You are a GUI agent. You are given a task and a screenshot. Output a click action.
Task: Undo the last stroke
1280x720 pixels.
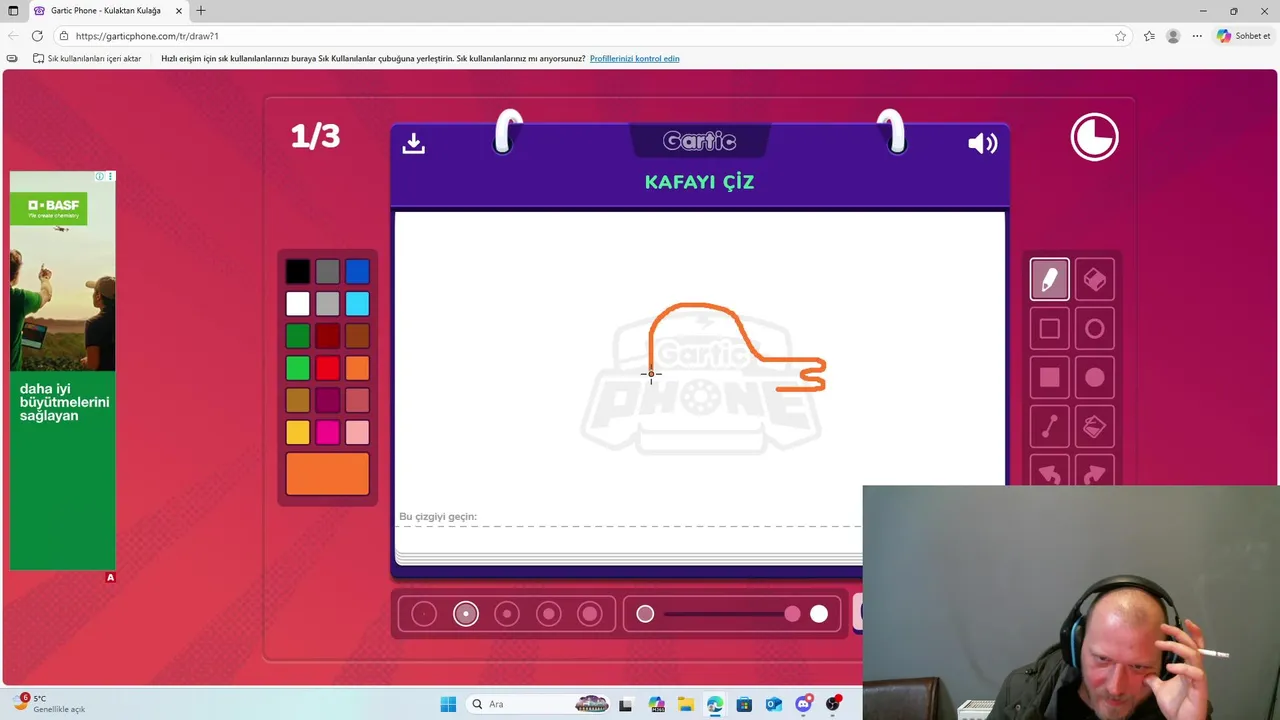tap(1049, 472)
